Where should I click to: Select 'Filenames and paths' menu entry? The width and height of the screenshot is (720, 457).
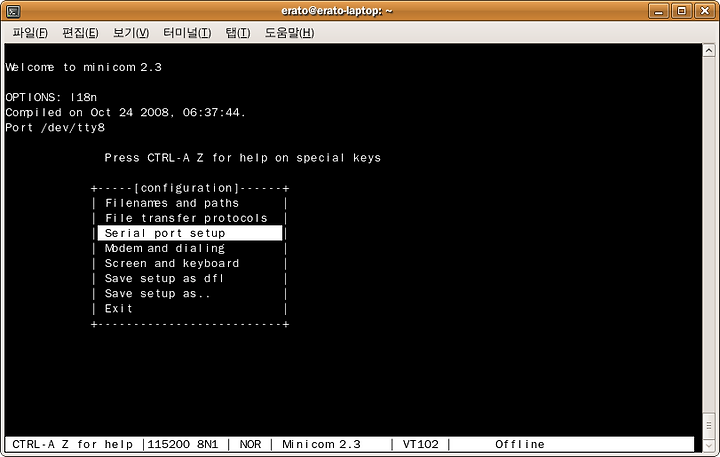tap(172, 203)
